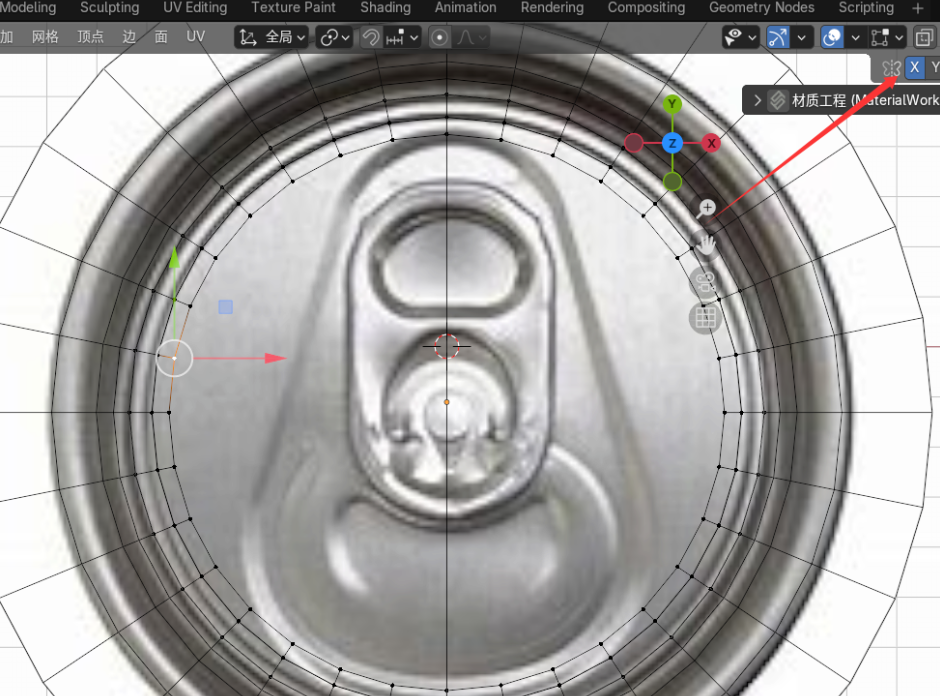The image size is (940, 696).
Task: Toggle X axis mirror button
Action: (914, 67)
